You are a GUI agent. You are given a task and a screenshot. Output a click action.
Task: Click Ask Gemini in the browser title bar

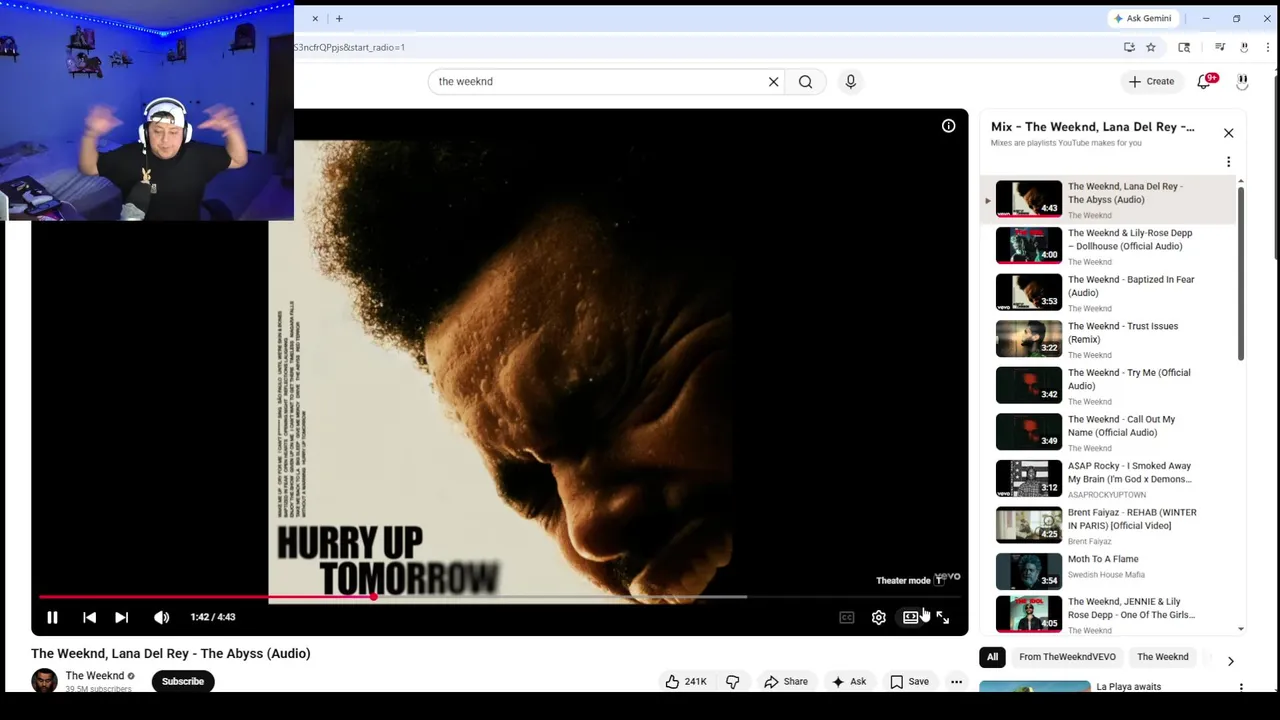[1141, 18]
